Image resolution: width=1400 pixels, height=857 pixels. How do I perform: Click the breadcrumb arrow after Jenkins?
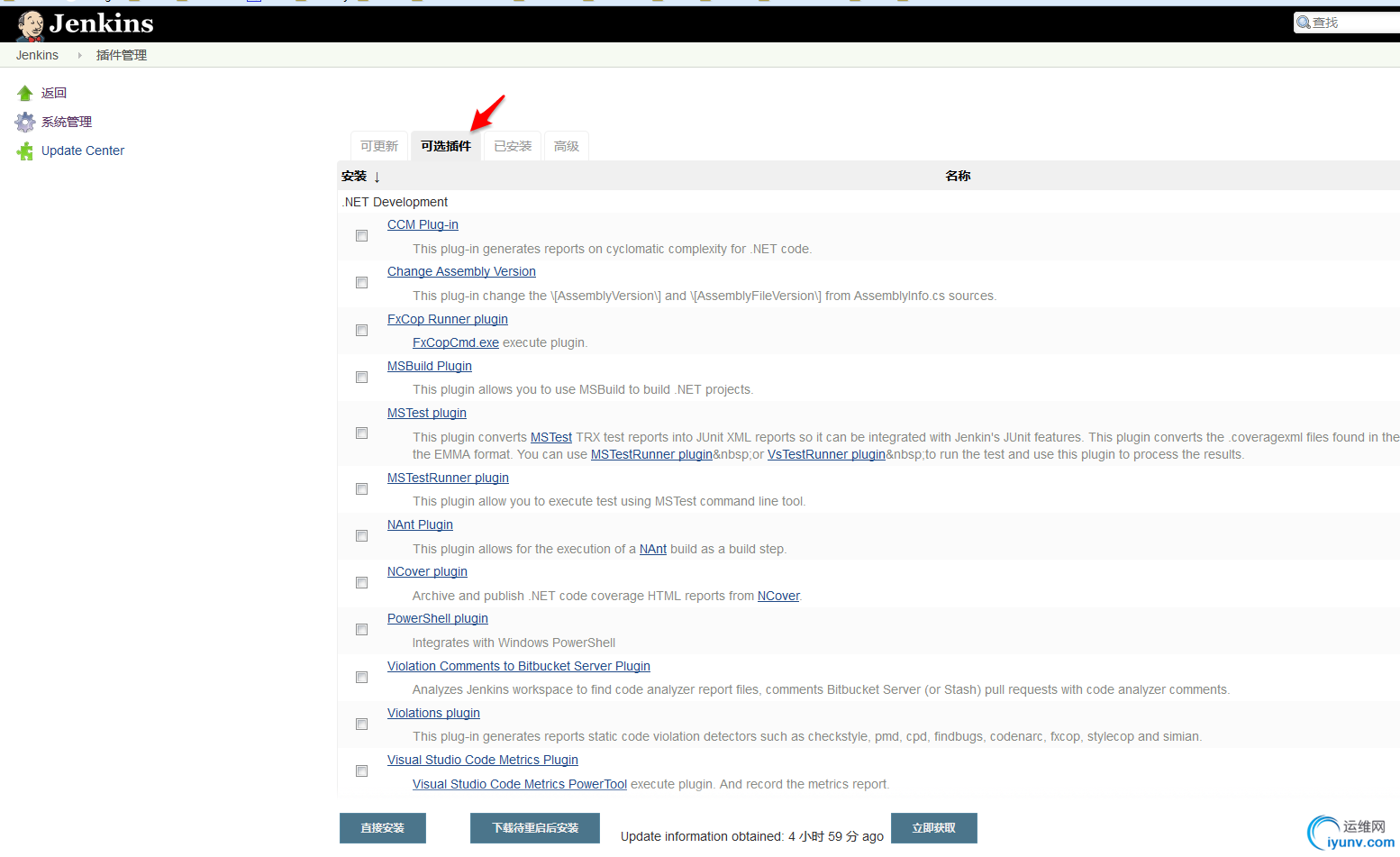click(79, 55)
